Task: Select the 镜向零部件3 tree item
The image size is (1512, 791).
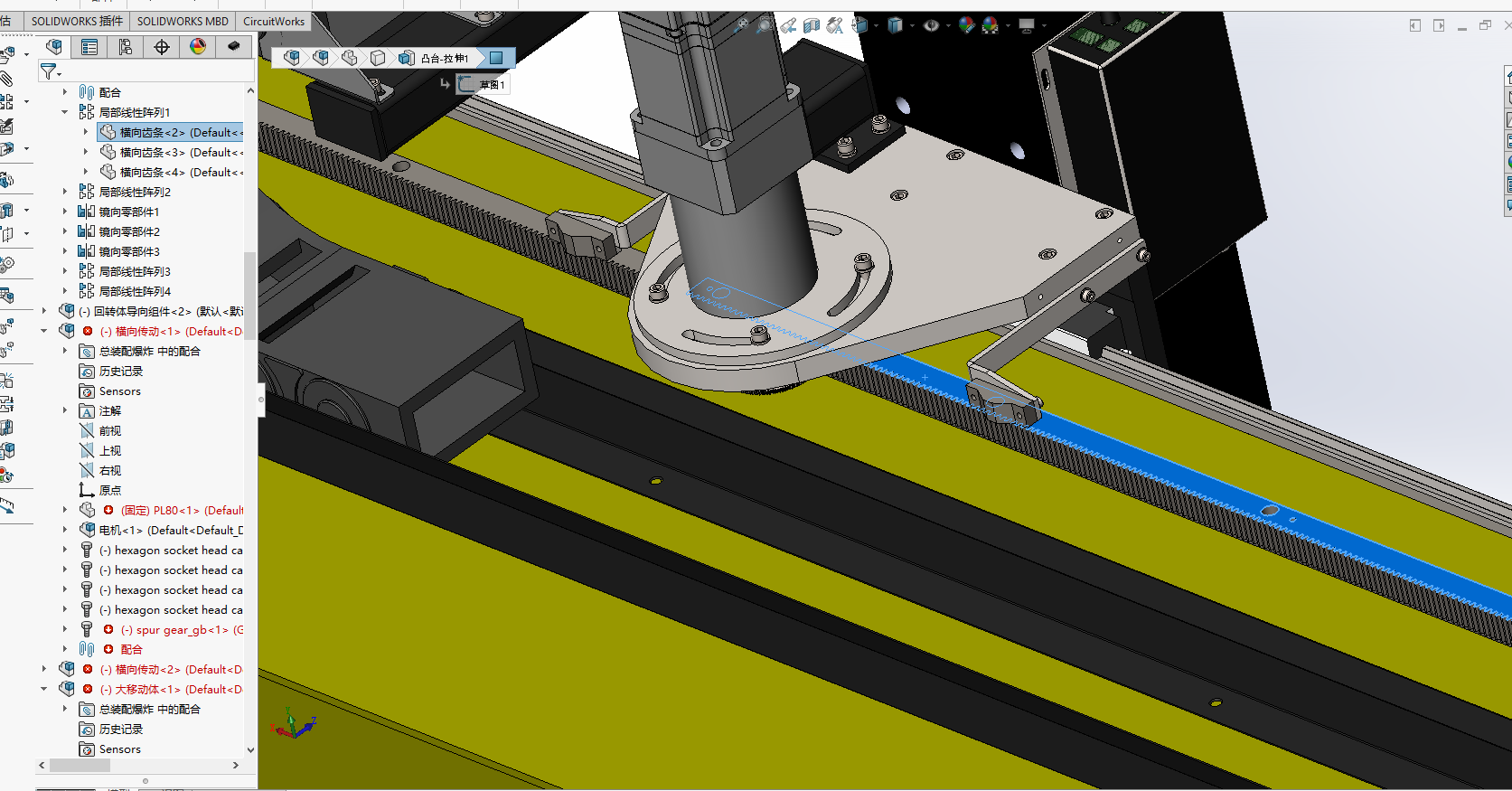Action: coord(118,251)
